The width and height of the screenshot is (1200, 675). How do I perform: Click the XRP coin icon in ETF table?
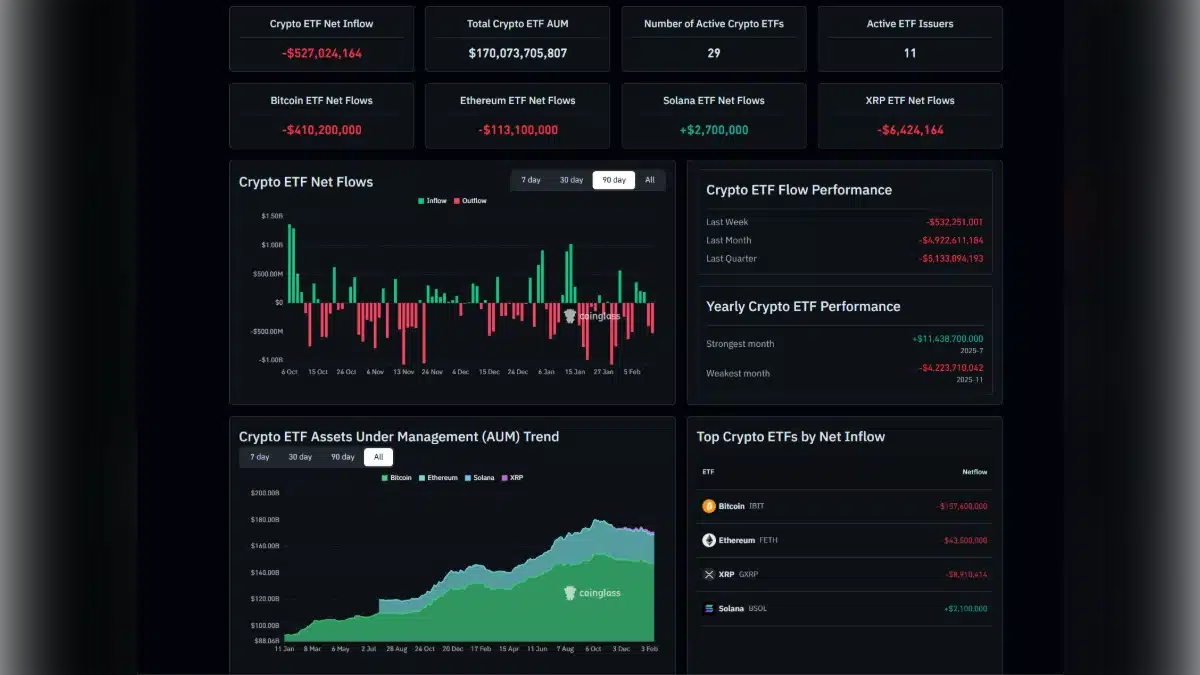click(709, 574)
